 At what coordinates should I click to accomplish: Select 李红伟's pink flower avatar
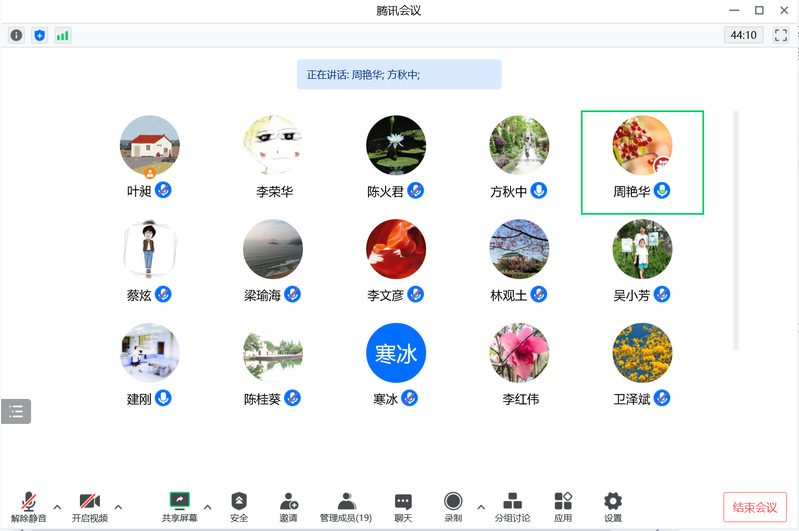(519, 353)
